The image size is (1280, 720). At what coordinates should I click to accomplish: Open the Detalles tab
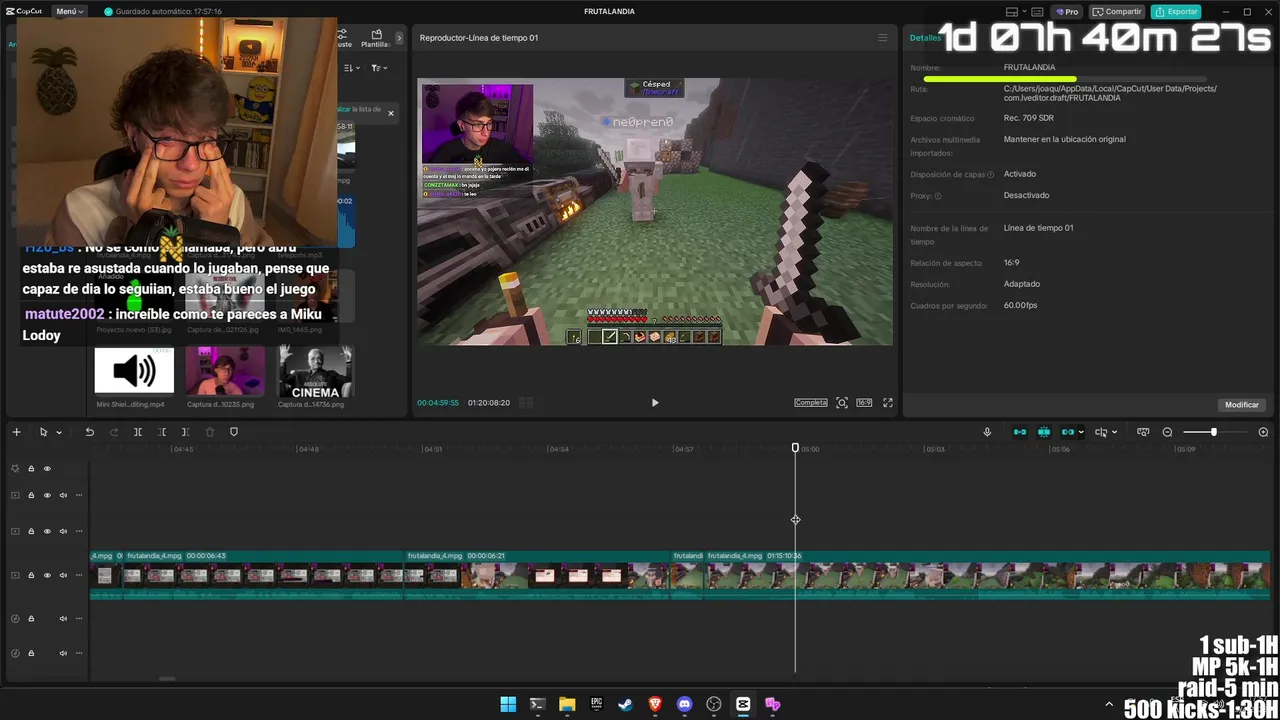926,38
